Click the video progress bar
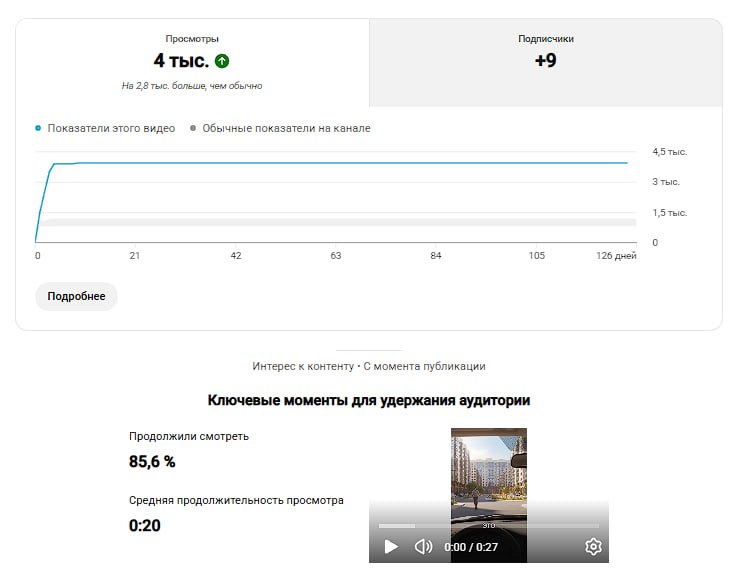Screen dimensions: 735x573 488,526
